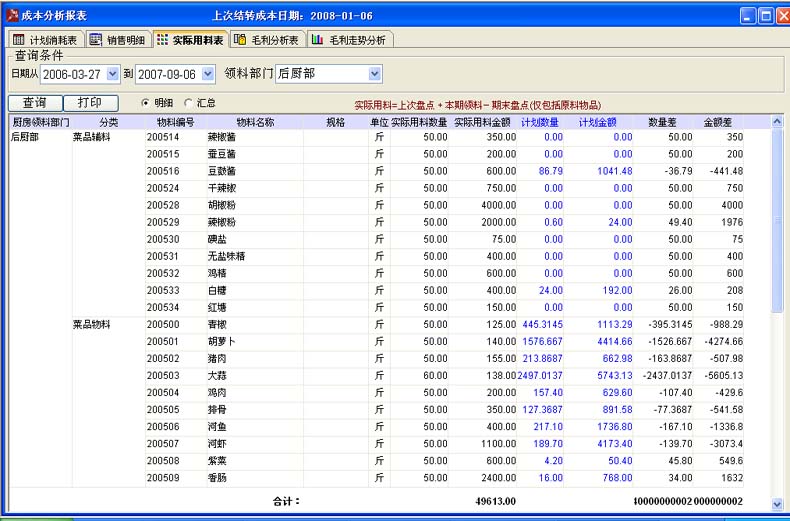
Task: Select the 明细 radio button
Action: click(145, 102)
